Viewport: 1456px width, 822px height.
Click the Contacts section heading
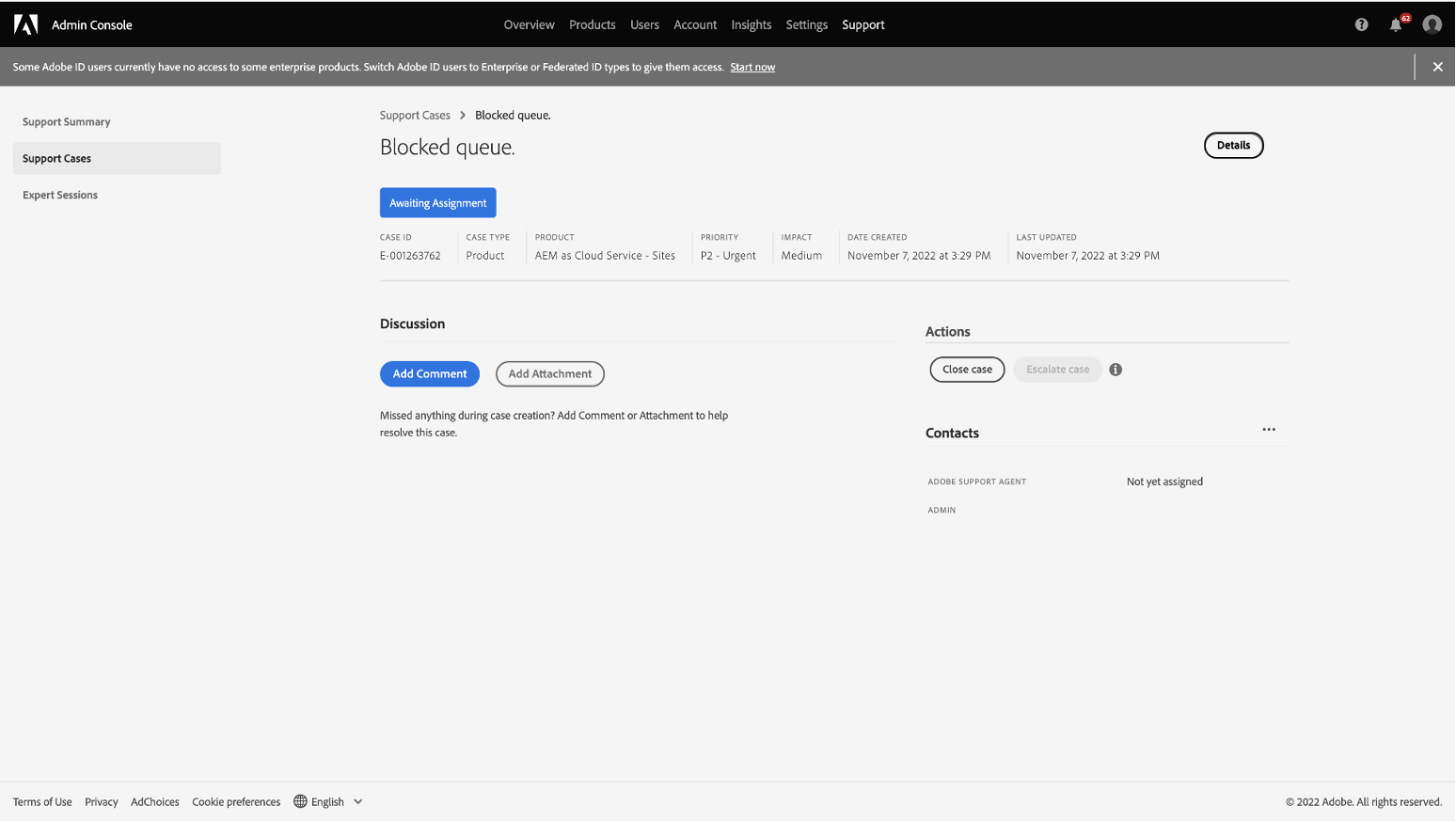[x=952, y=434]
